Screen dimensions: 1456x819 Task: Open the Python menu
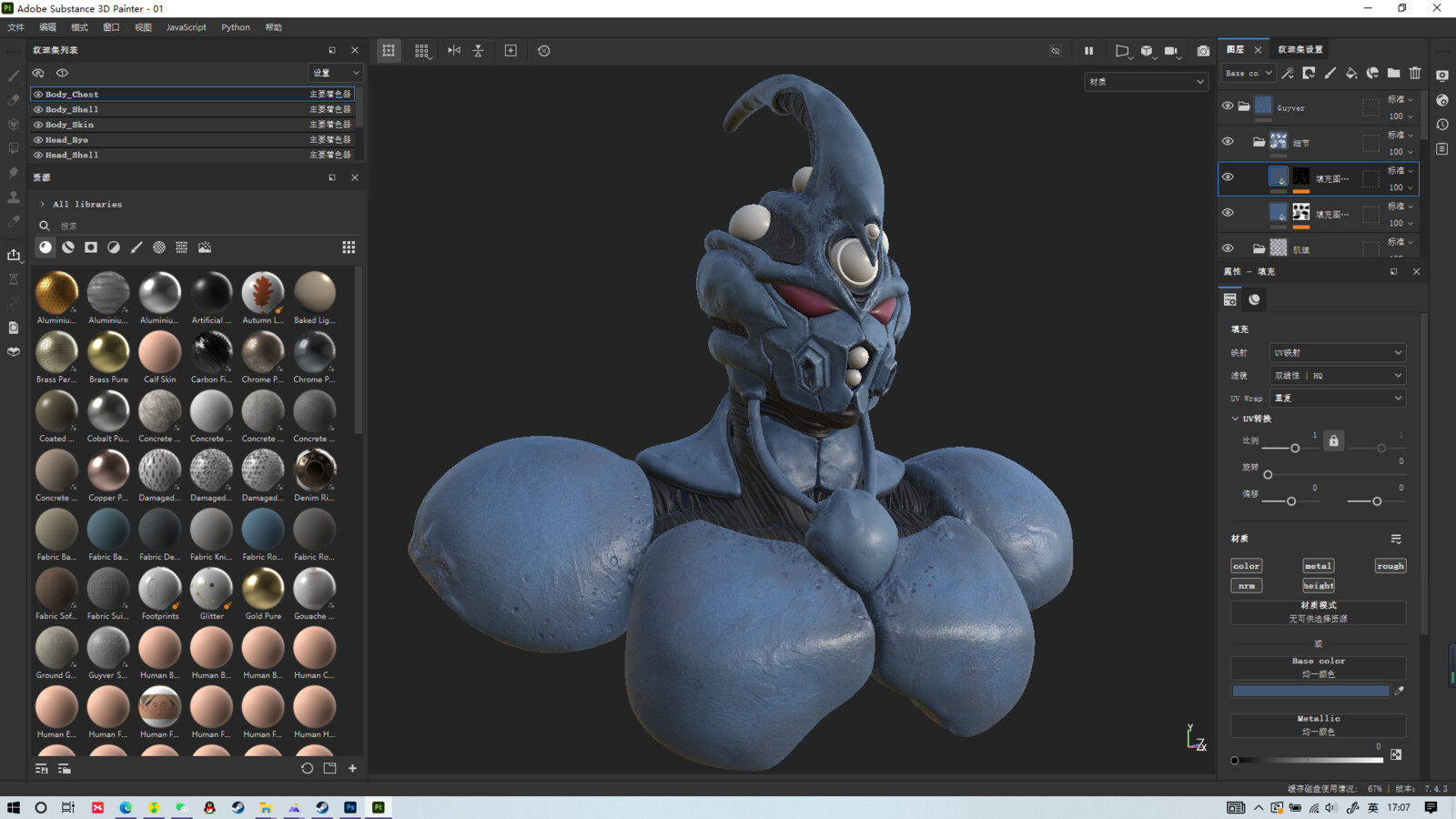point(236,27)
